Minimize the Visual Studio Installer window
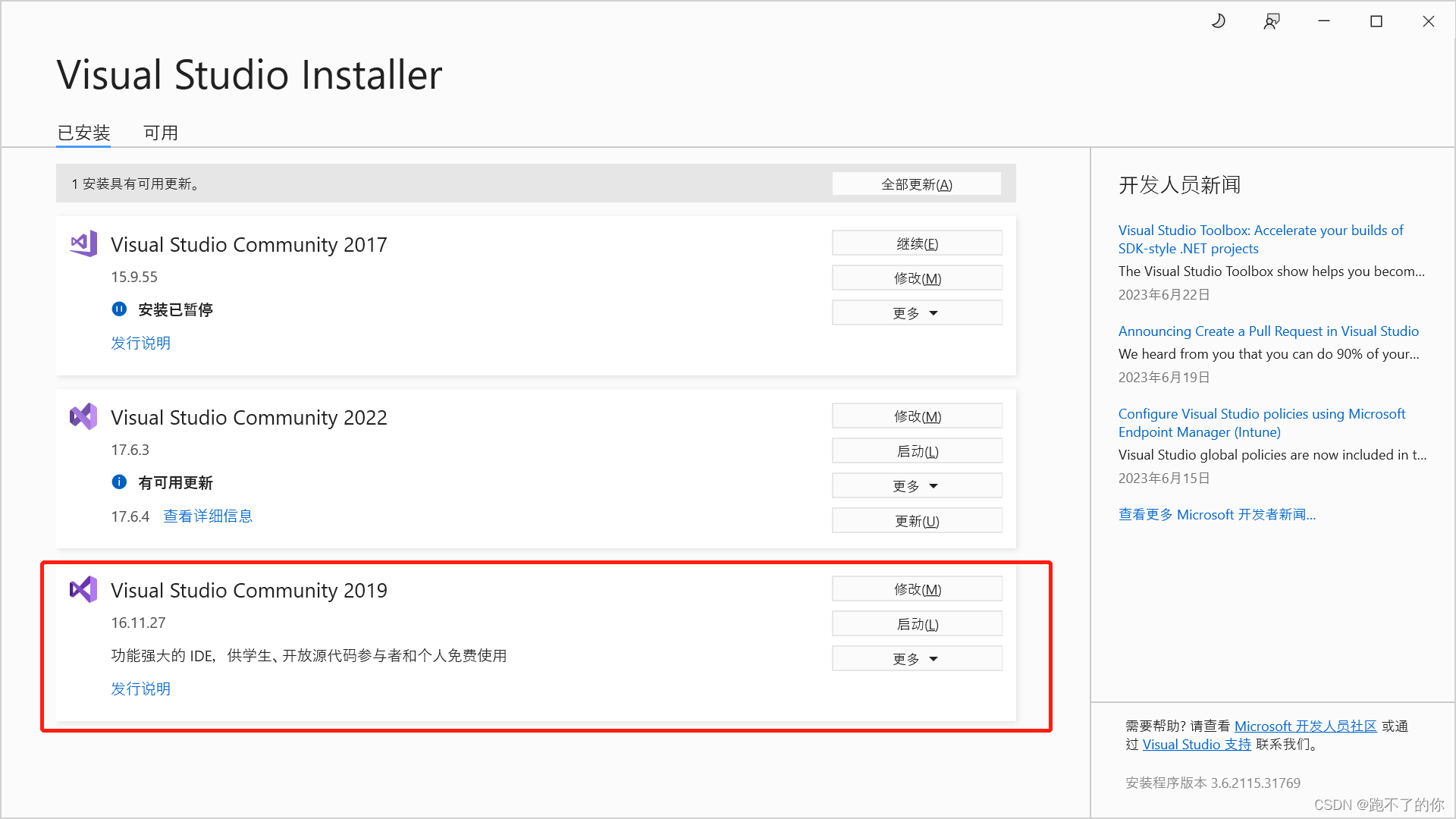This screenshot has height=819, width=1456. [x=1324, y=21]
